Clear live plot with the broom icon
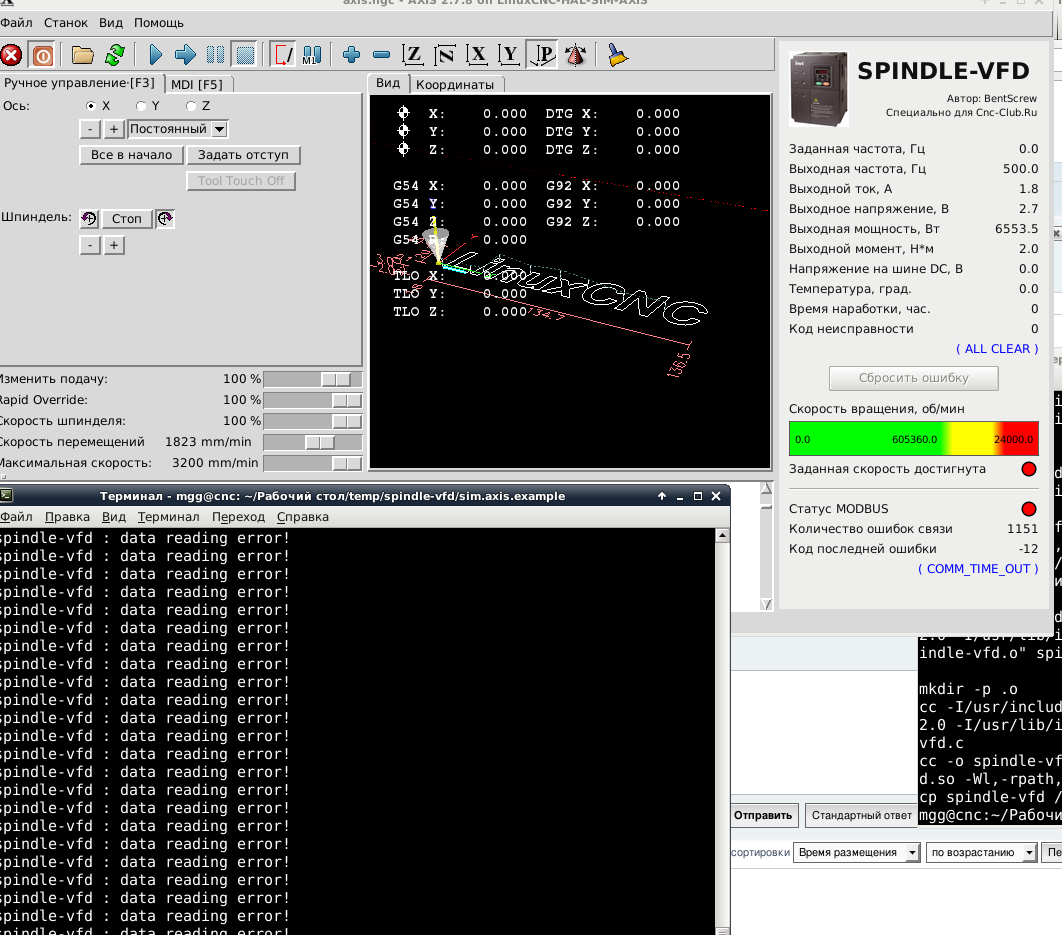The width and height of the screenshot is (1062, 935). coord(618,55)
